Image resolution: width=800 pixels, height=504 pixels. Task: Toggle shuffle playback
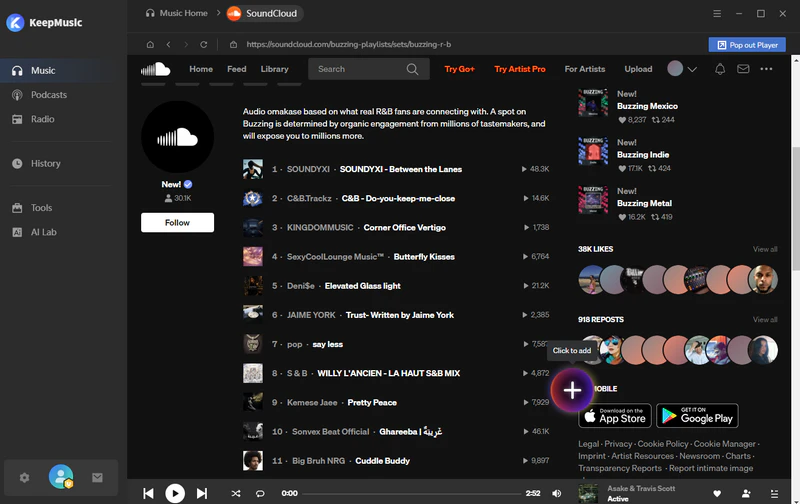pos(236,493)
